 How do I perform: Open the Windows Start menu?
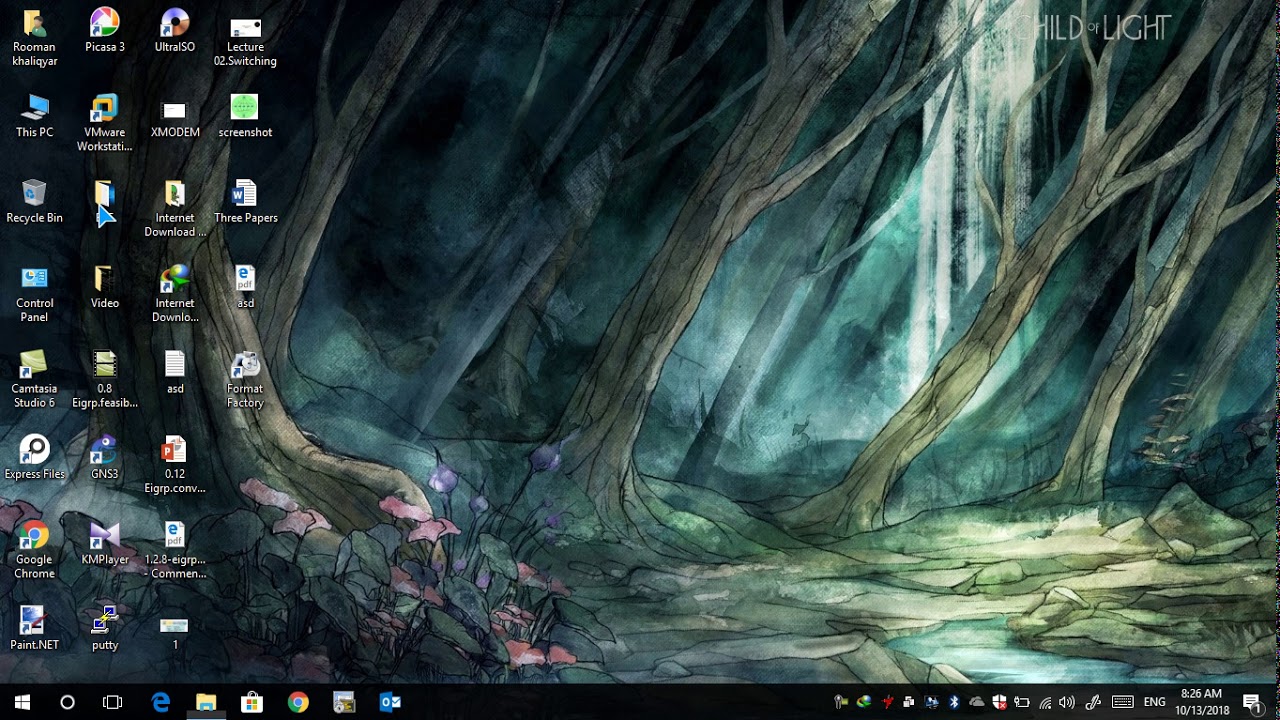22,702
